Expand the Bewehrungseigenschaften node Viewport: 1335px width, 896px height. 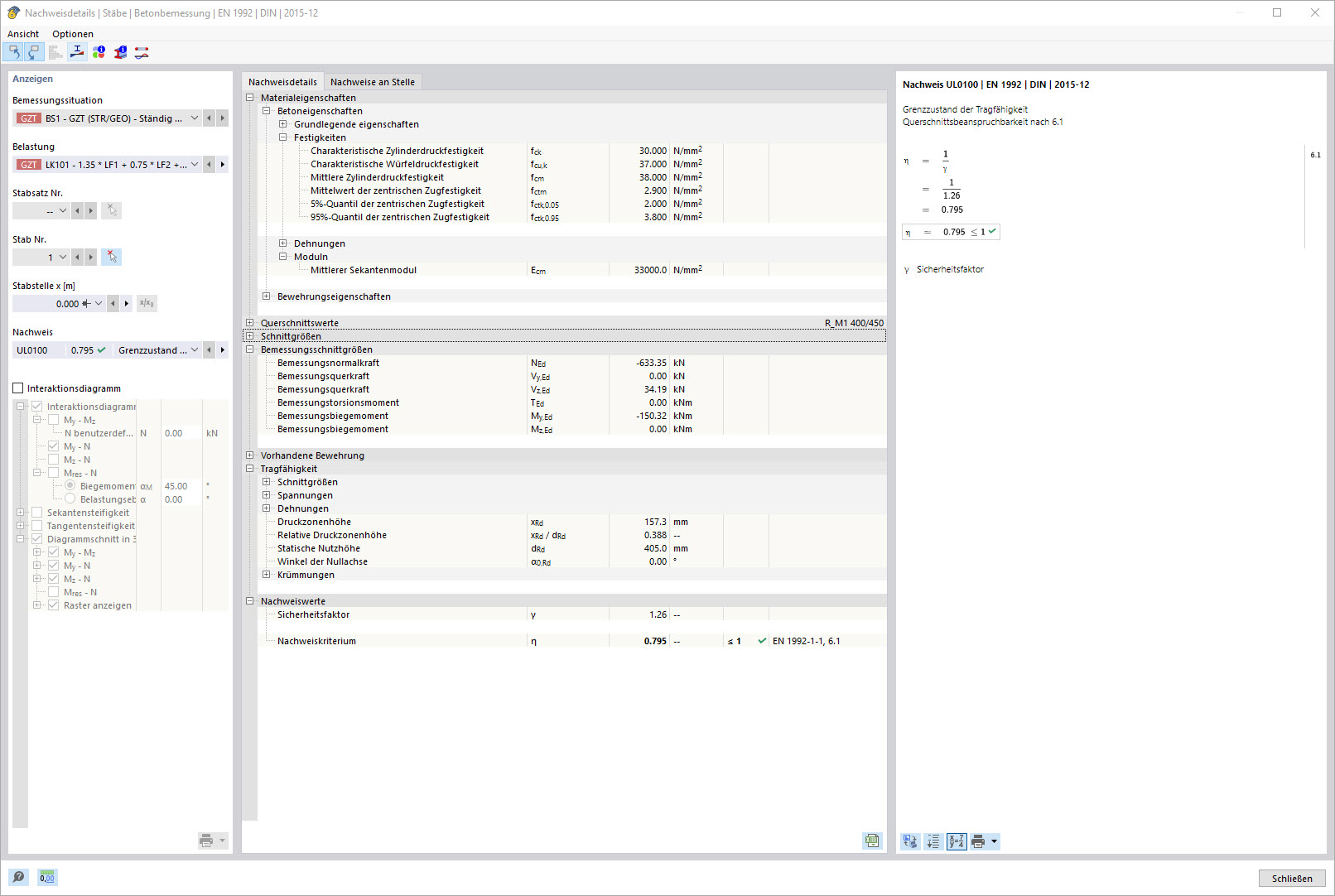tap(266, 296)
